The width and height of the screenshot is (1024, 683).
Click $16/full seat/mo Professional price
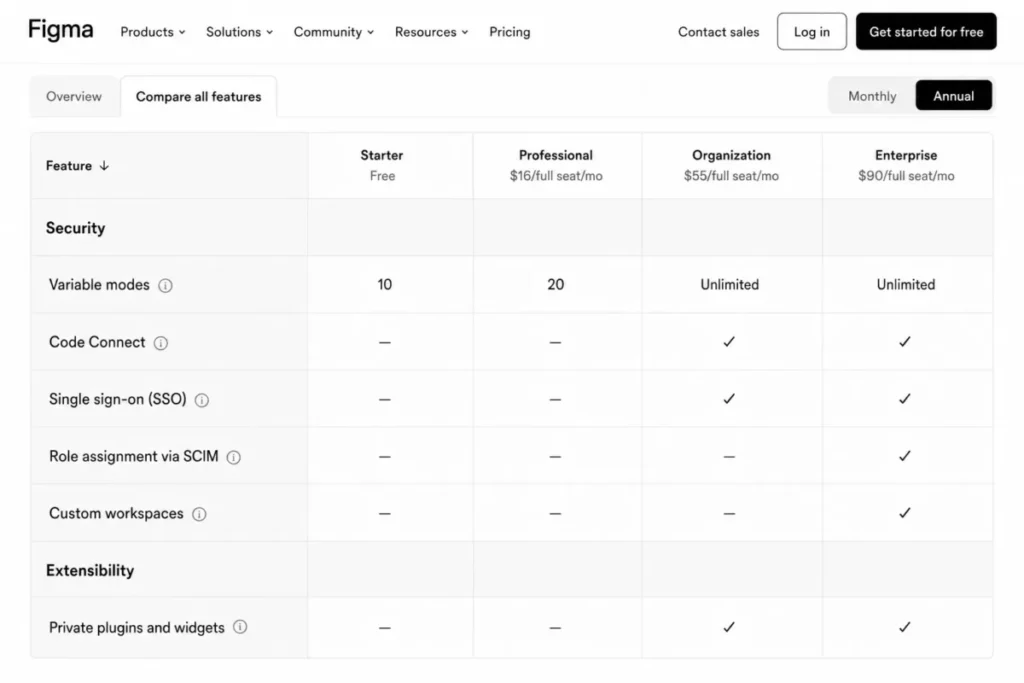556,176
